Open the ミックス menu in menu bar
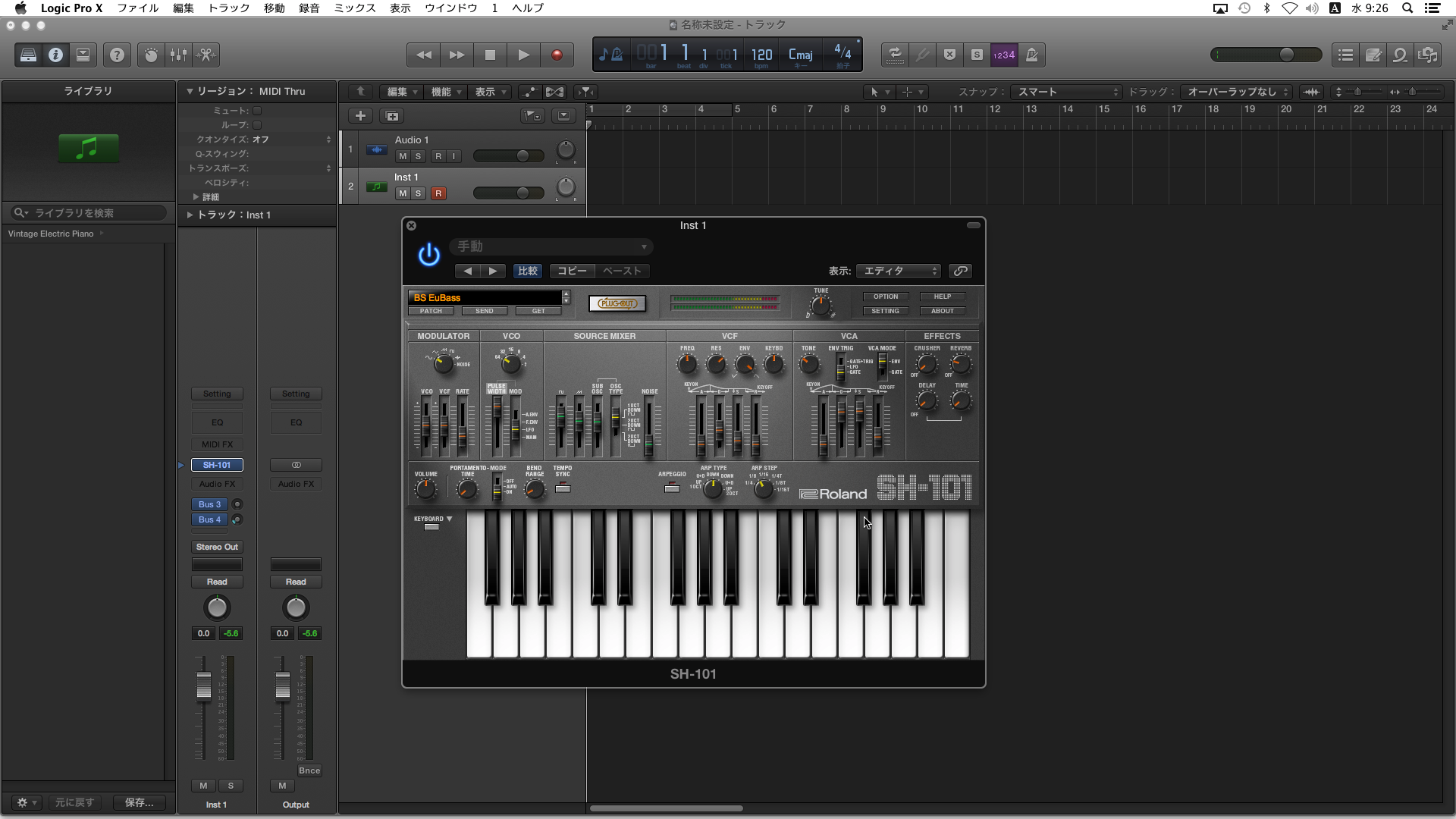Image resolution: width=1456 pixels, height=819 pixels. pyautogui.click(x=355, y=8)
